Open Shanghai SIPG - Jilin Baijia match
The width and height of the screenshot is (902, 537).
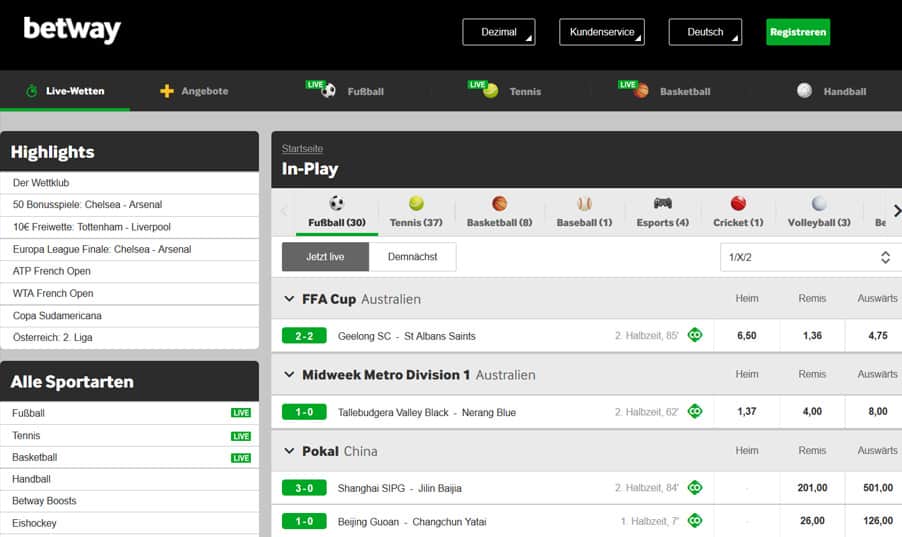399,488
